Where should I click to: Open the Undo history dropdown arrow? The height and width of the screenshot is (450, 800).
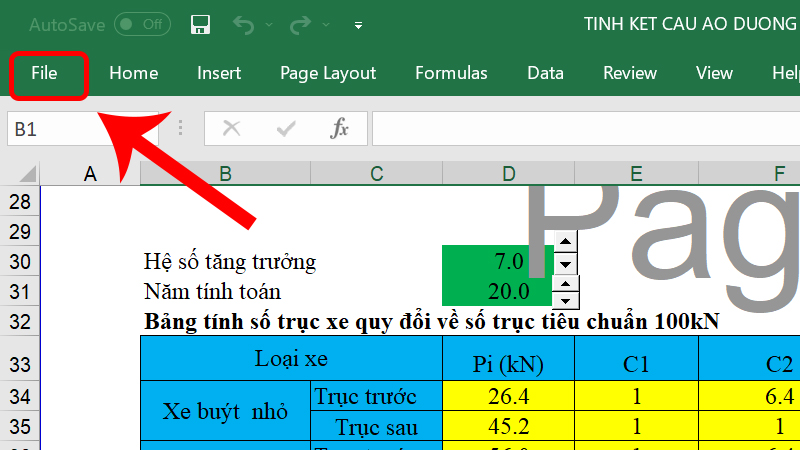pyautogui.click(x=268, y=25)
